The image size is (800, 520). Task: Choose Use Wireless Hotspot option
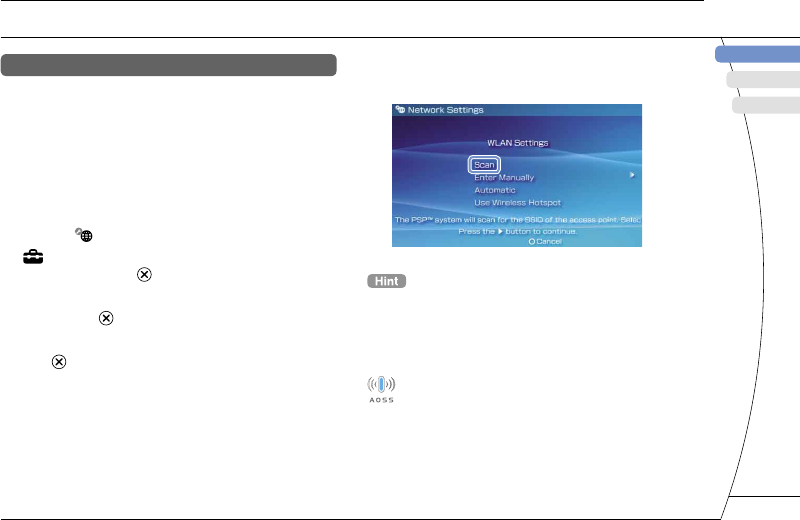(x=517, y=203)
